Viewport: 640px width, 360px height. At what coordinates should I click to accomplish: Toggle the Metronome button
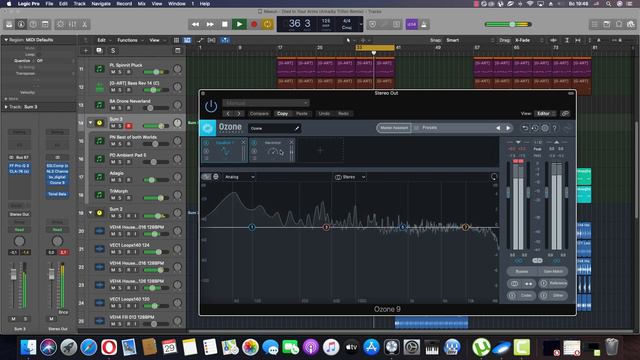pos(424,24)
